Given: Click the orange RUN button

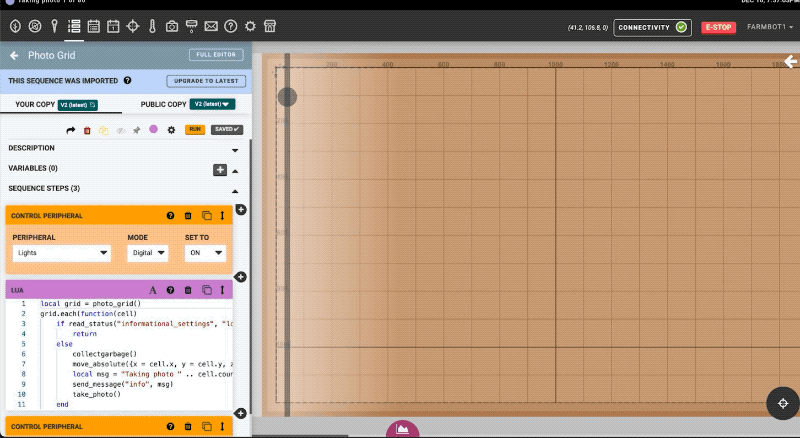Looking at the screenshot, I should coord(195,130).
